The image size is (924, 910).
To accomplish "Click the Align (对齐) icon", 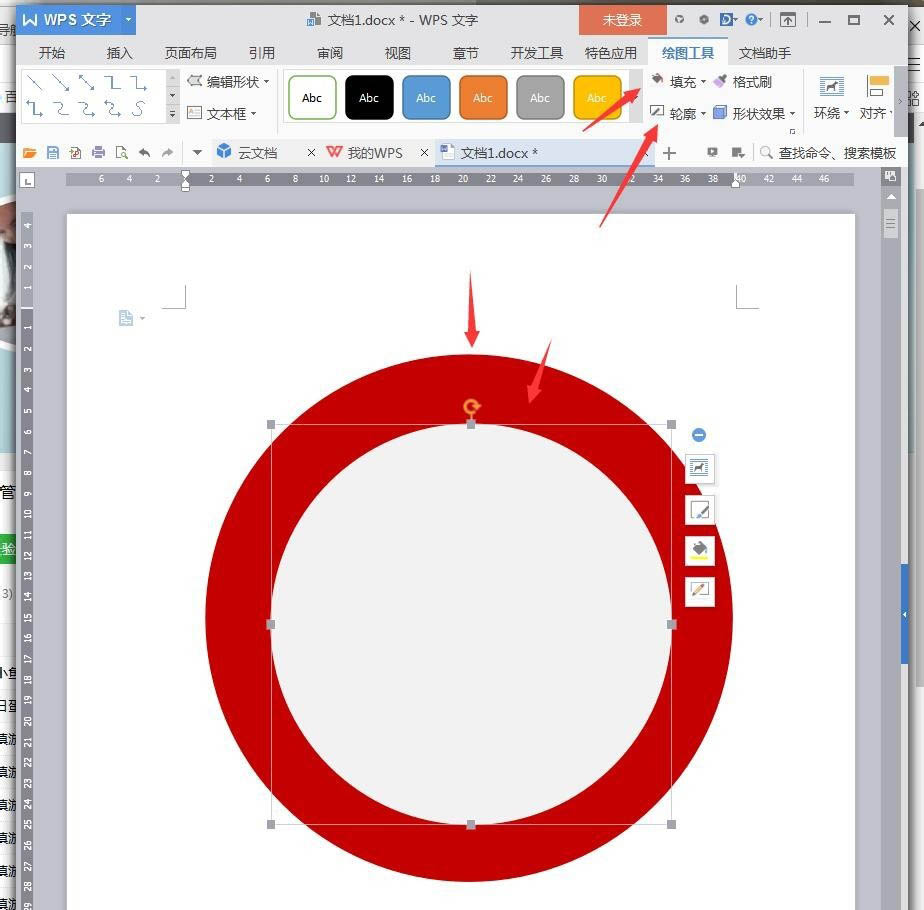I will tap(877, 87).
